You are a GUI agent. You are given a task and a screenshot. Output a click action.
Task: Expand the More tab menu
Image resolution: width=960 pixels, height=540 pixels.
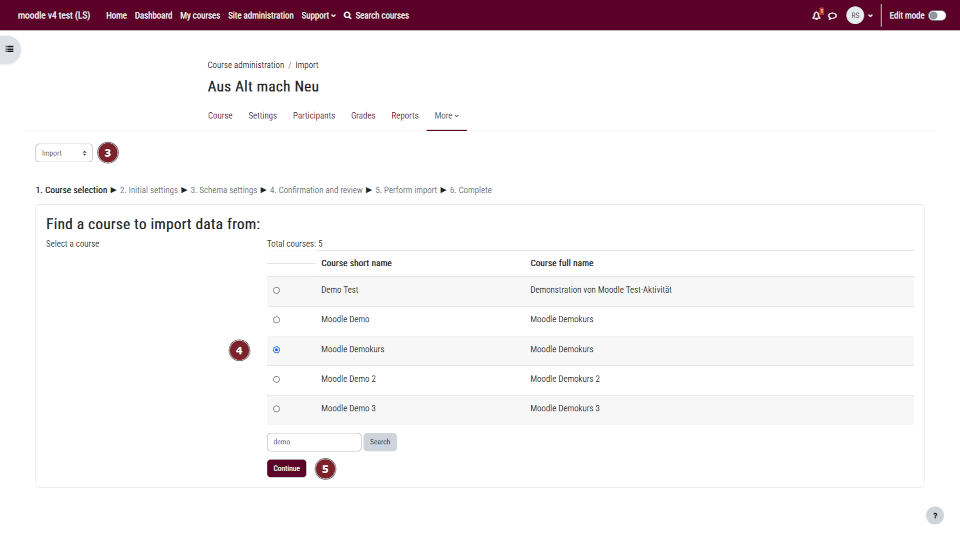(x=446, y=116)
